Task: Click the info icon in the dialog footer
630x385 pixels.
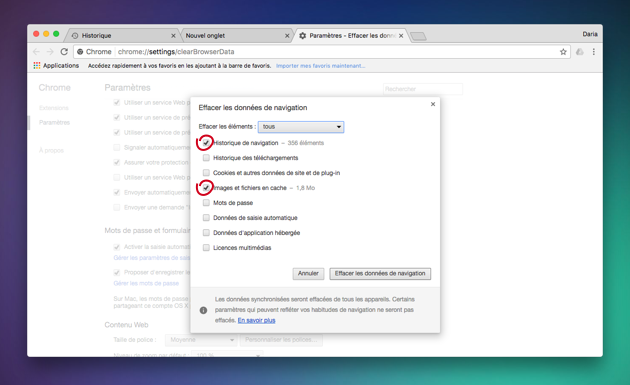Action: pyautogui.click(x=203, y=310)
